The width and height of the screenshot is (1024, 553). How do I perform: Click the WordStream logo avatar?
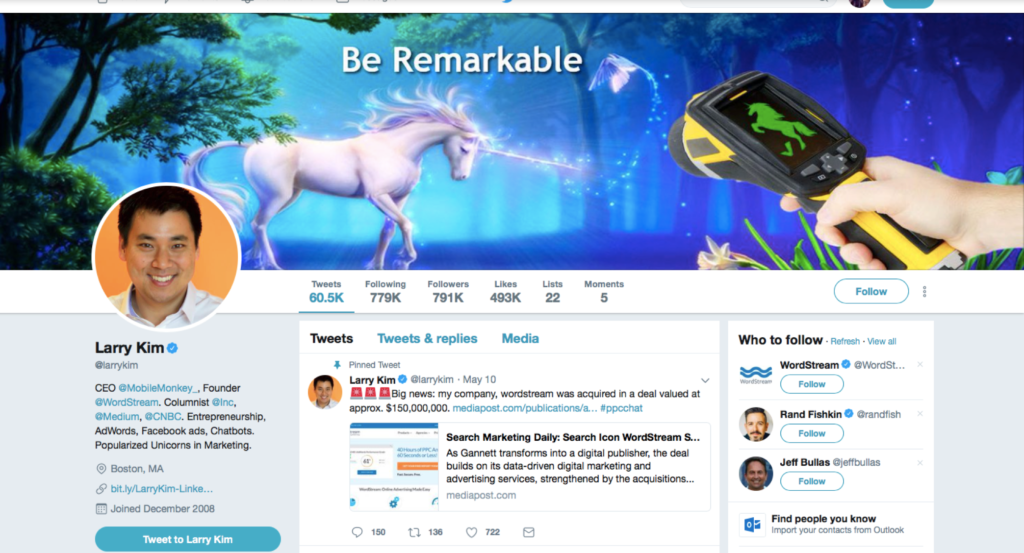[x=756, y=374]
